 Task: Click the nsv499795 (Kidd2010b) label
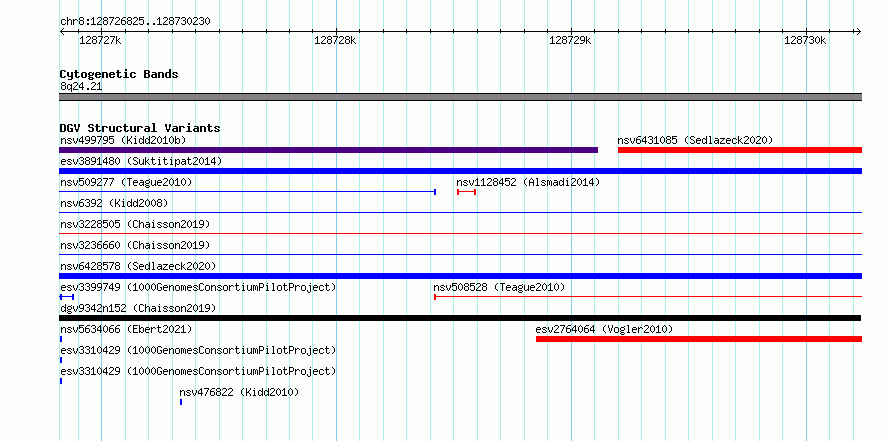pyautogui.click(x=123, y=140)
